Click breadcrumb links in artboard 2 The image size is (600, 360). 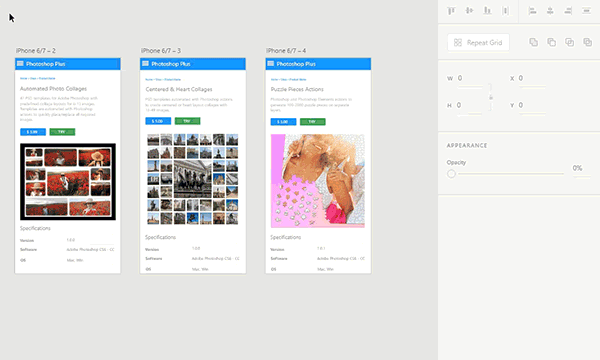[38, 78]
